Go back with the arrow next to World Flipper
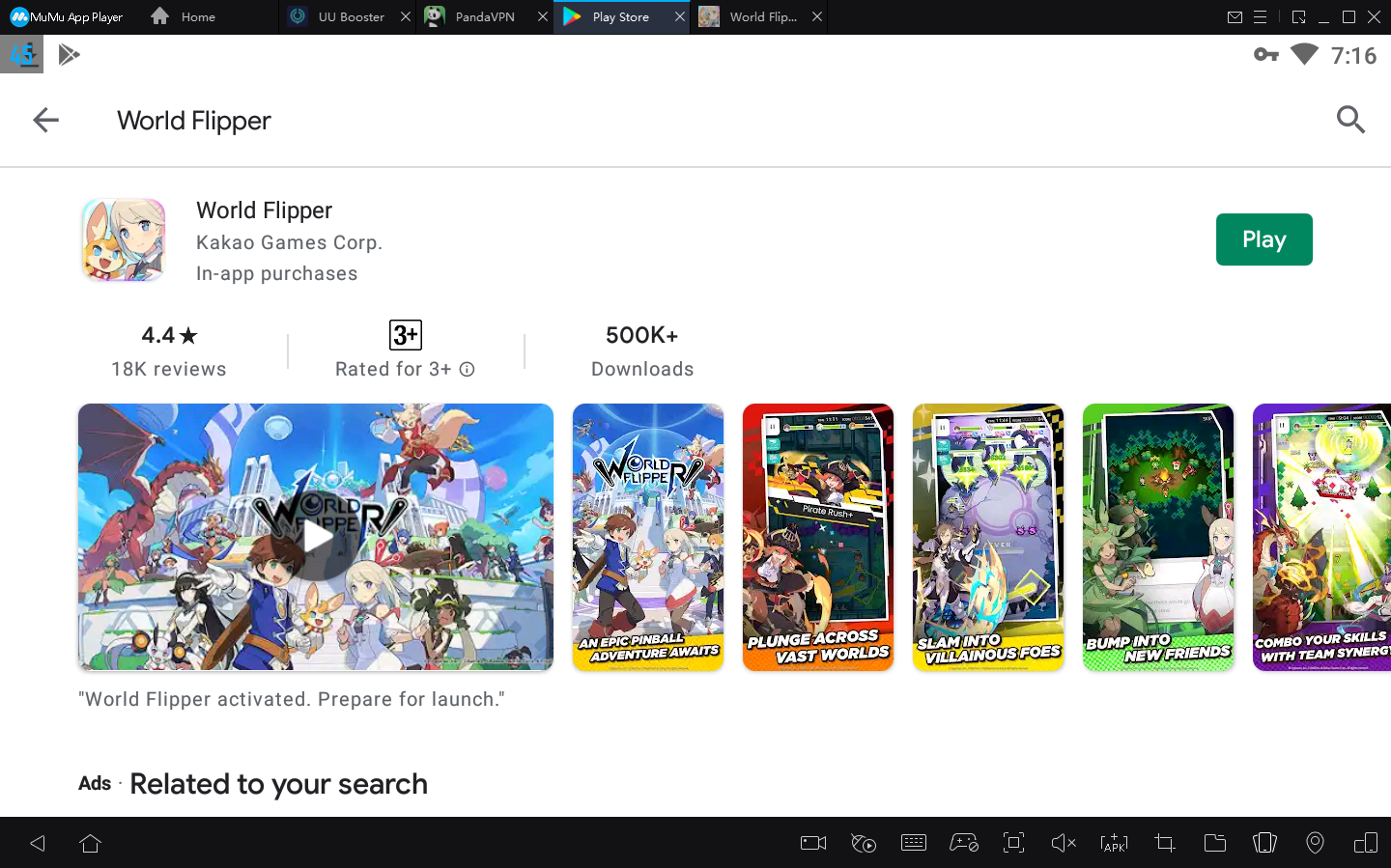Image resolution: width=1391 pixels, height=868 pixels. tap(45, 120)
